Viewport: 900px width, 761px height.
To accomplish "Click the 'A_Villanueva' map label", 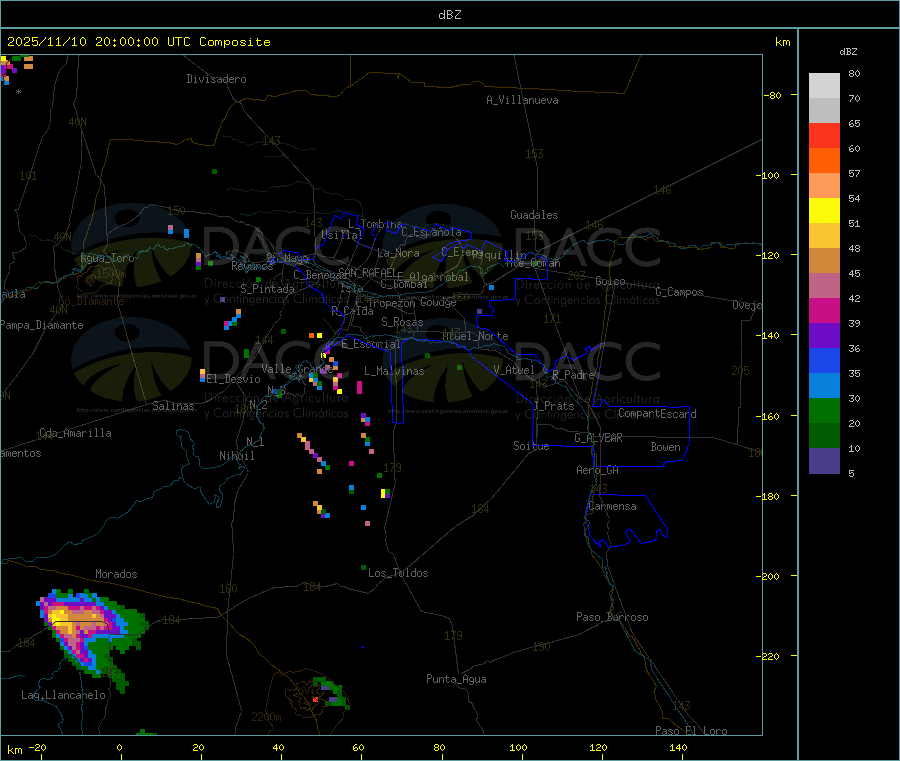I will click(522, 100).
